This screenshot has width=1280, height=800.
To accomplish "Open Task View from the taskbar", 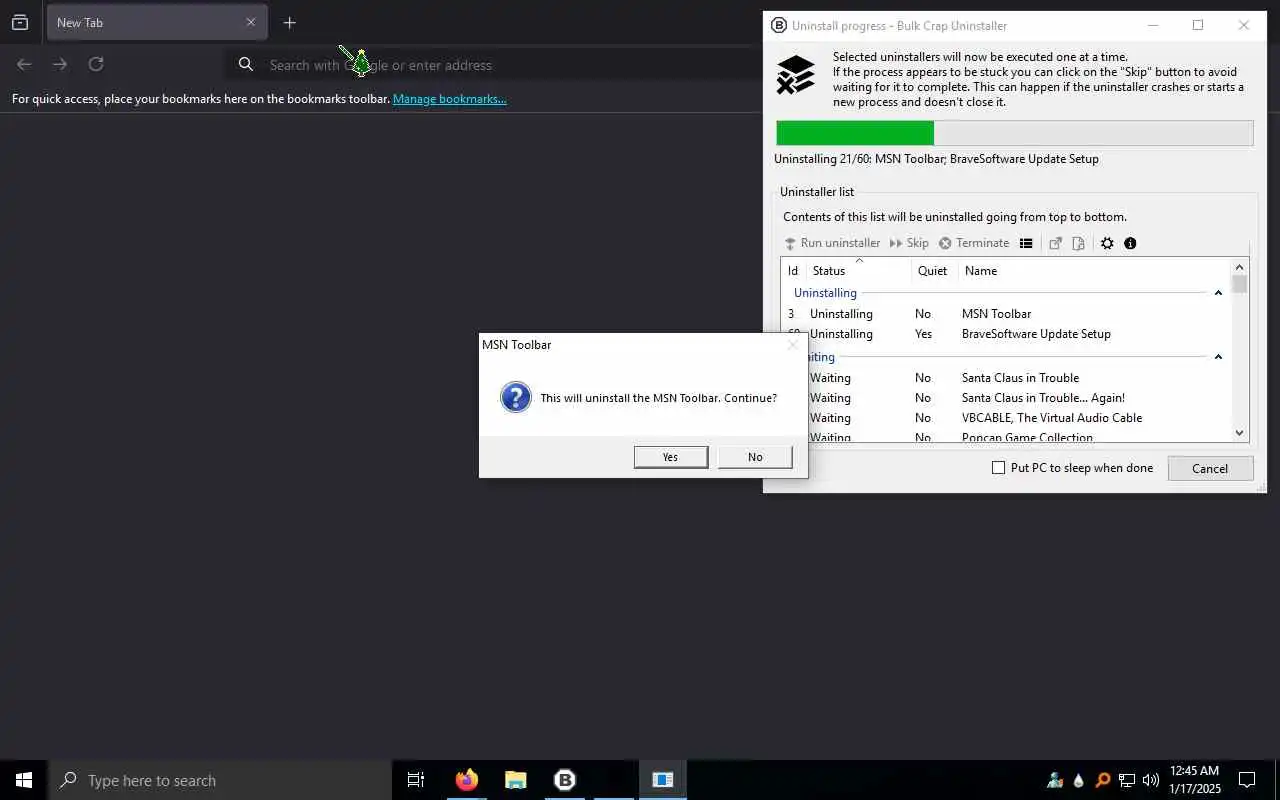I will point(416,780).
